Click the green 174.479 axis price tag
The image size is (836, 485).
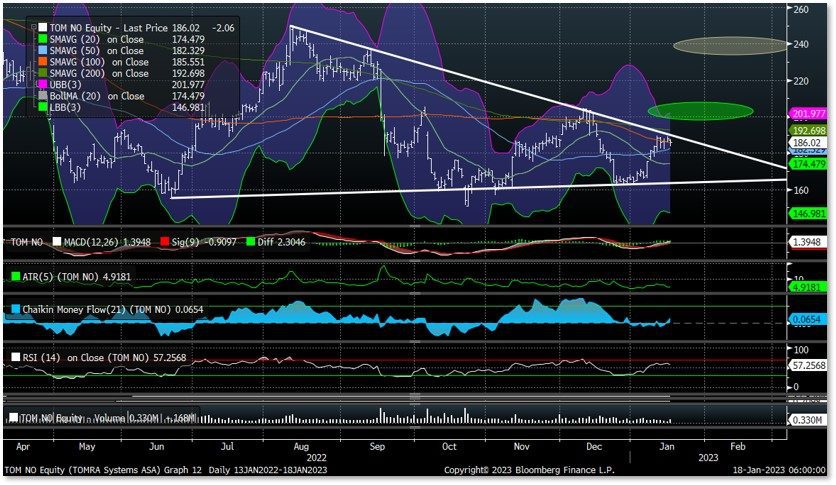pos(809,164)
